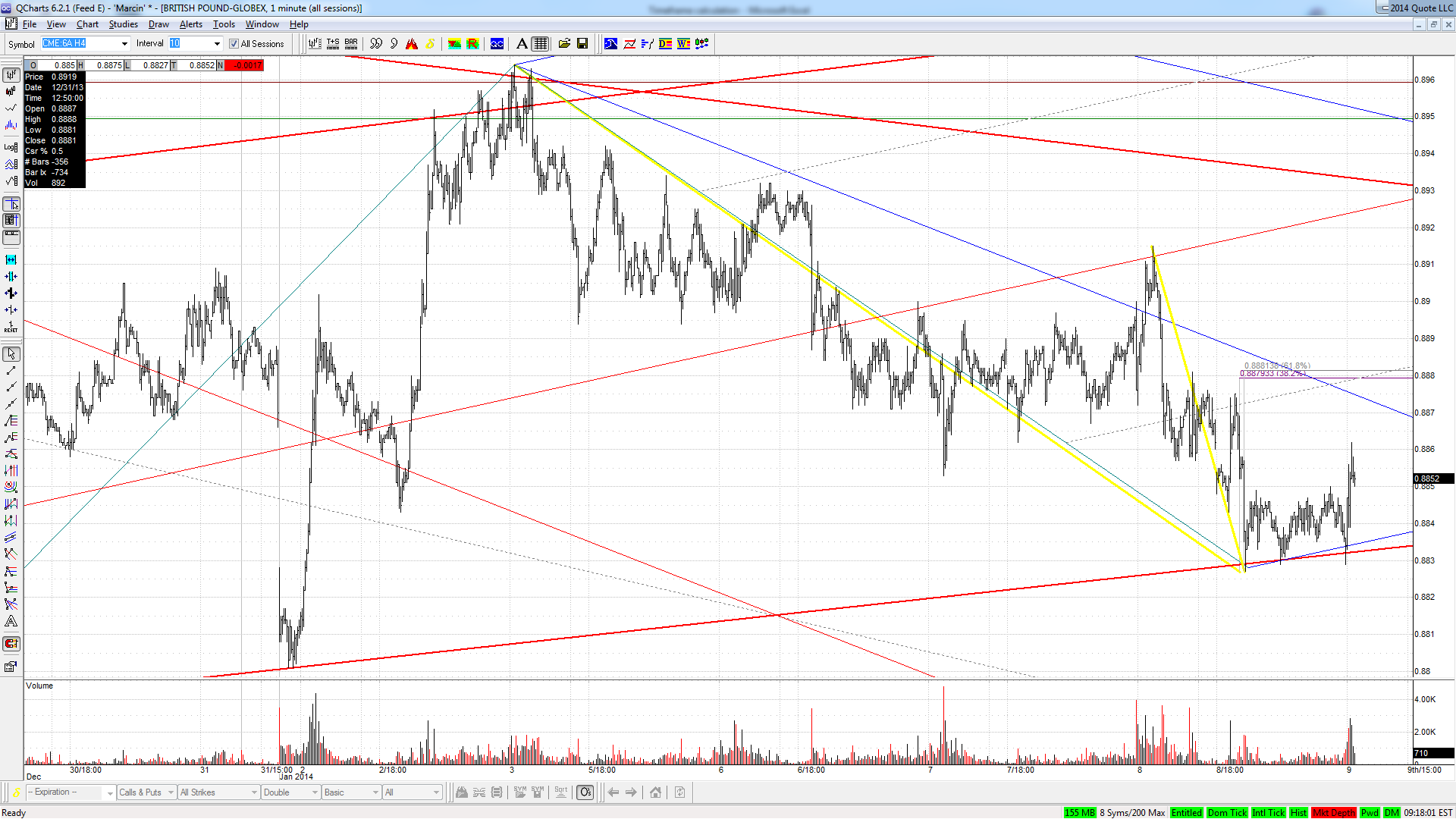The width and height of the screenshot is (1456, 819).
Task: Click the forward arrow in bottom toolbar
Action: pyautogui.click(x=631, y=792)
